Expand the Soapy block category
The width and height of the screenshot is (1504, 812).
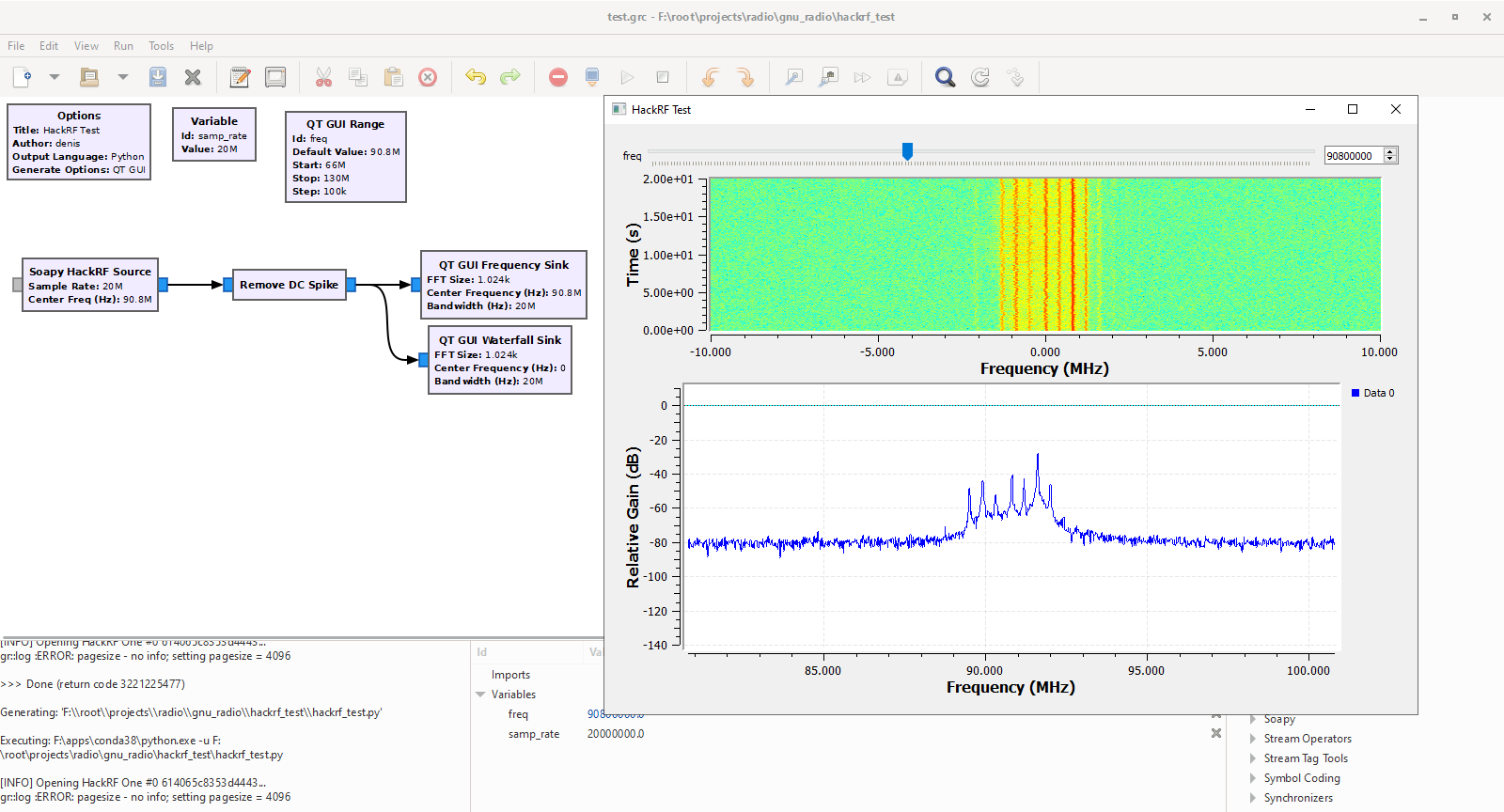click(1253, 719)
